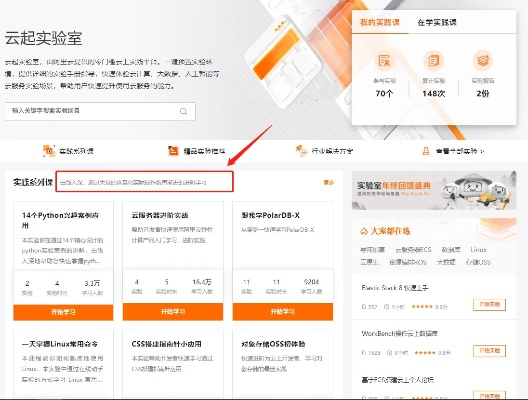Screen dimensions: 528x400
Task: Open 基于ECS搭建云上个人论坛 lab title
Action: pyautogui.click(x=397, y=380)
